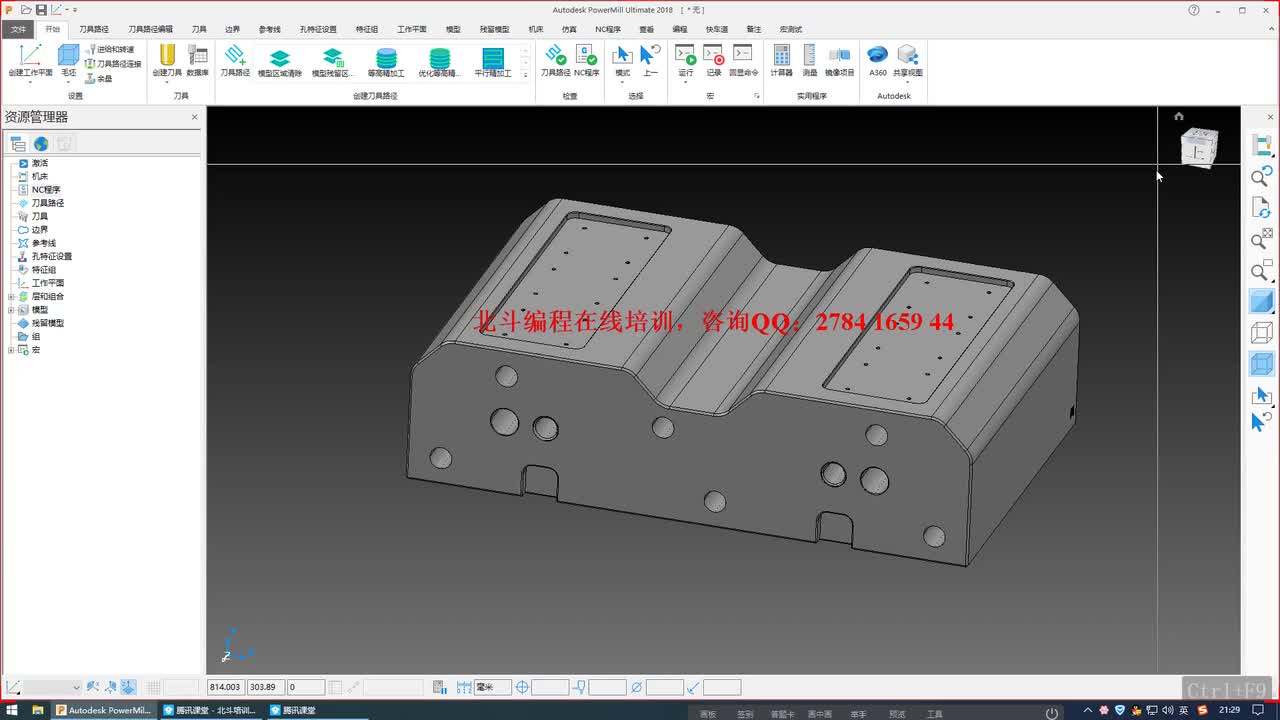This screenshot has width=1280, height=720.
Task: Switch to the 参考线 ribbon tab
Action: click(269, 30)
